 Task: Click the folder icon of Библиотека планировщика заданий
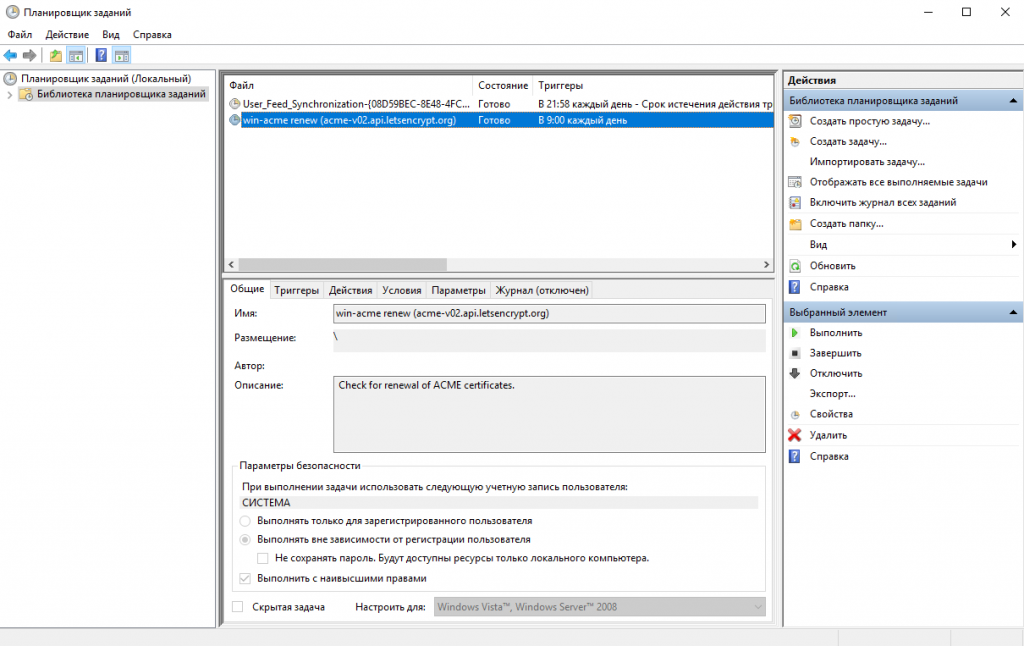click(26, 95)
